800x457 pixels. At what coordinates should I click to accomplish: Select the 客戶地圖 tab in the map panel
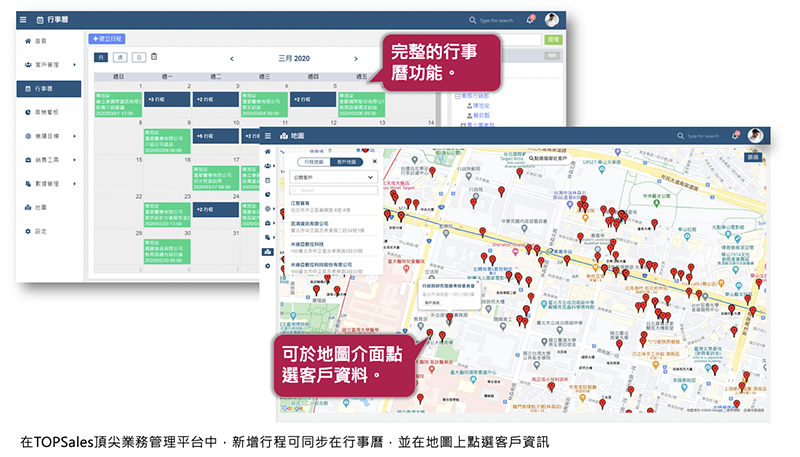(347, 160)
